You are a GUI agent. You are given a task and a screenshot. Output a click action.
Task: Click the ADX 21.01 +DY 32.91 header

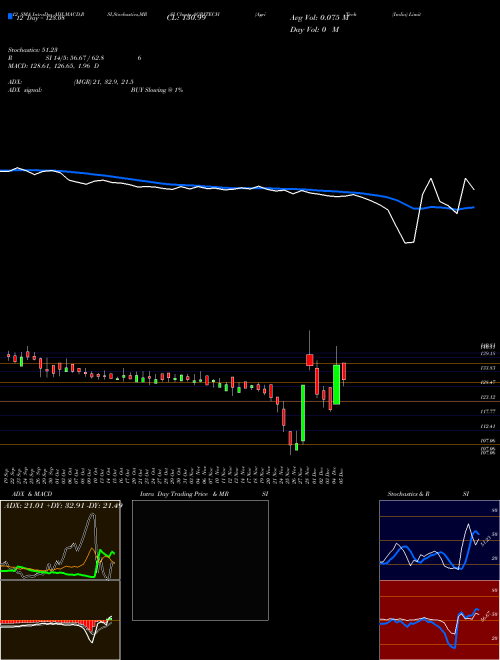point(63,505)
